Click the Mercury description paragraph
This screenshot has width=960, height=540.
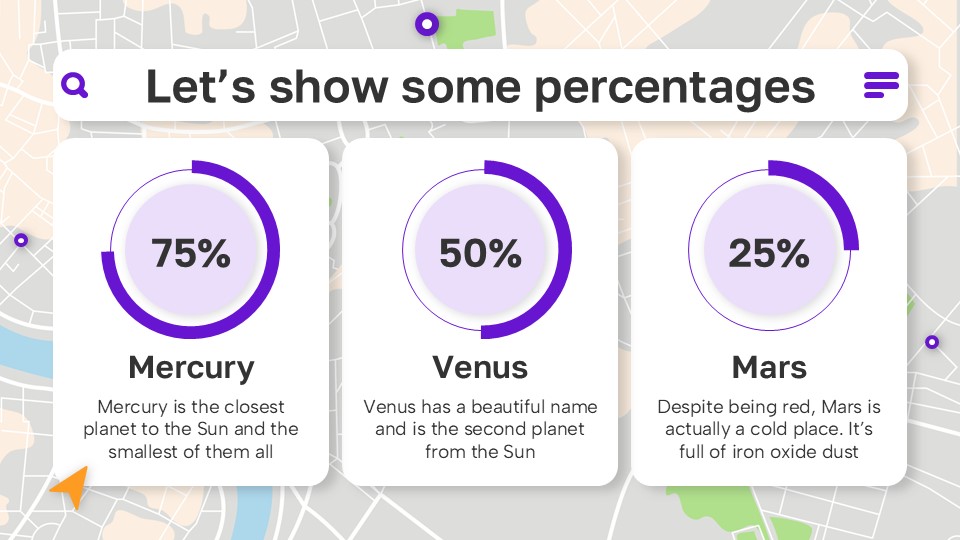[191, 429]
